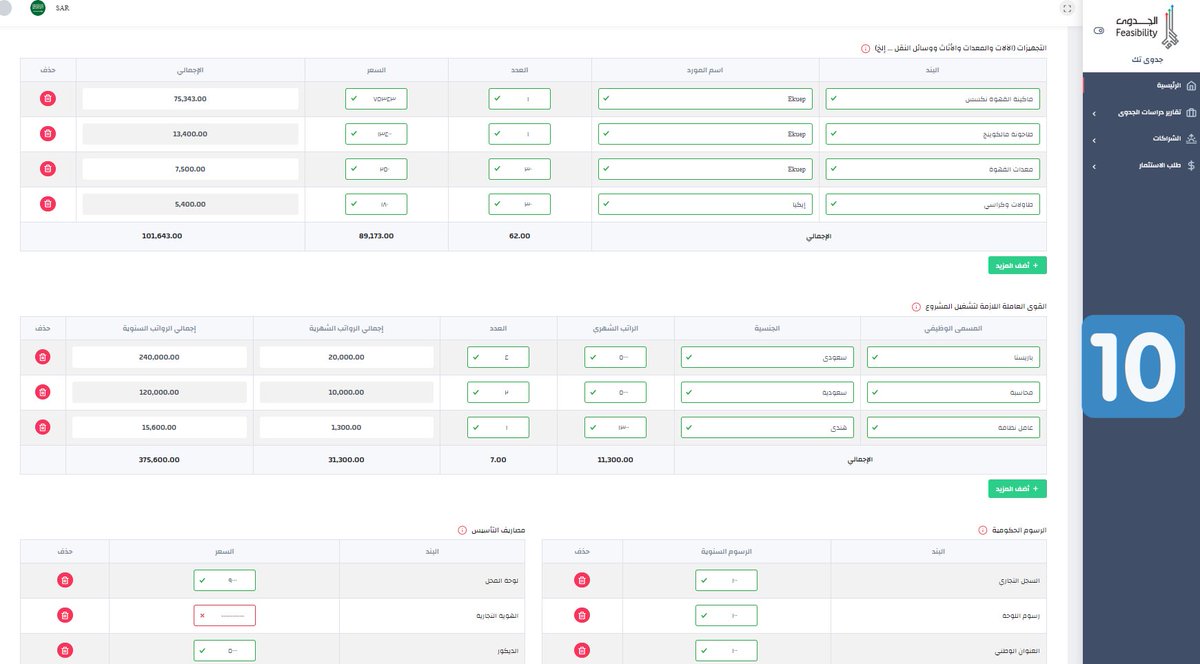
Task: Edit السجل التجاري annual fee field
Action: (726, 580)
